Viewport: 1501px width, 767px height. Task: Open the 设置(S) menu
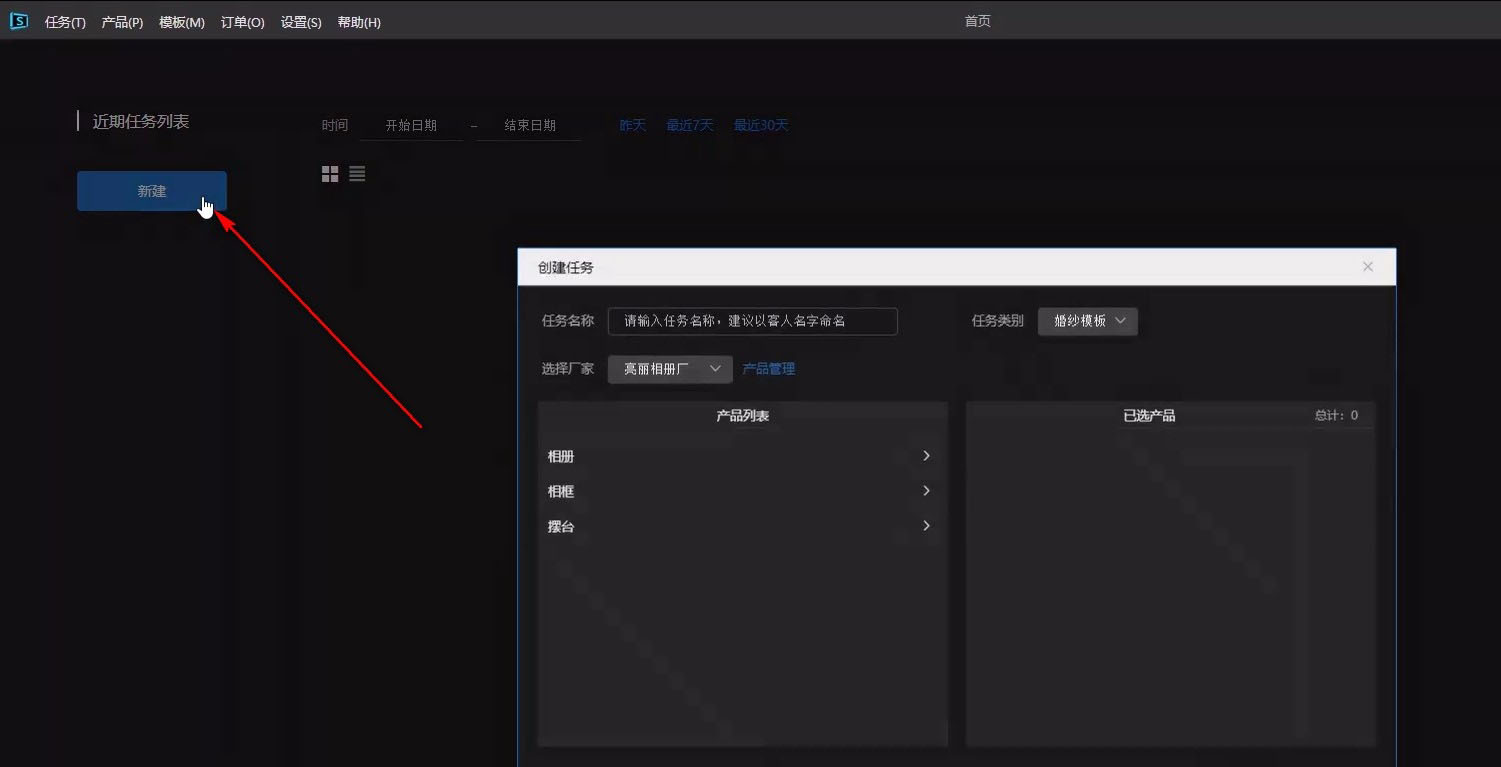(301, 22)
